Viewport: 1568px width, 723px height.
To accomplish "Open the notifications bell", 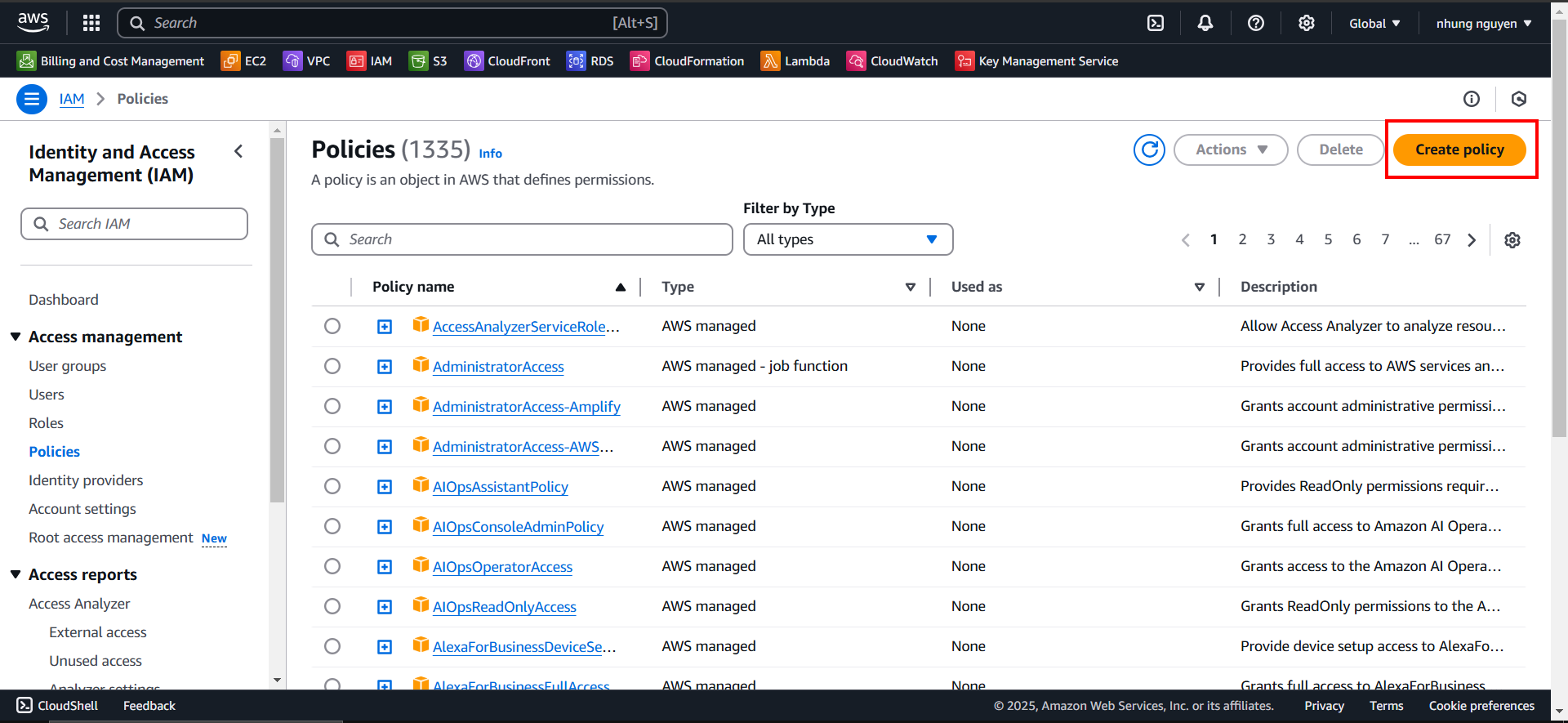I will [1205, 23].
